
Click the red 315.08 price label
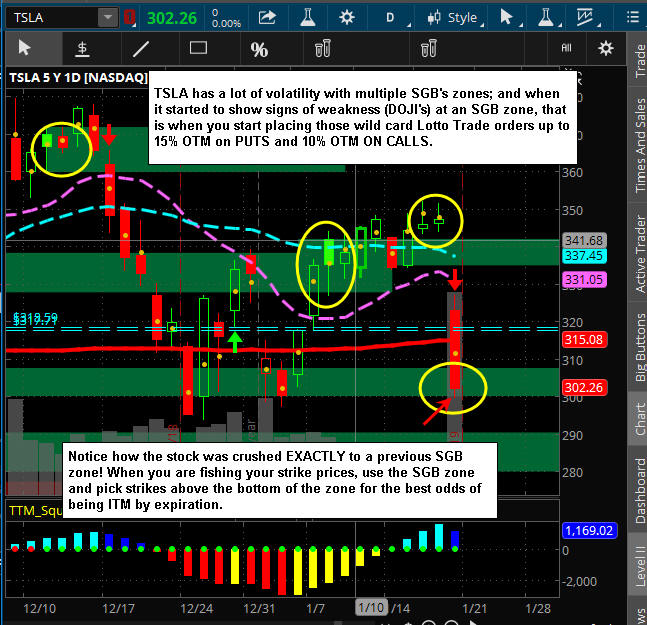(x=584, y=340)
